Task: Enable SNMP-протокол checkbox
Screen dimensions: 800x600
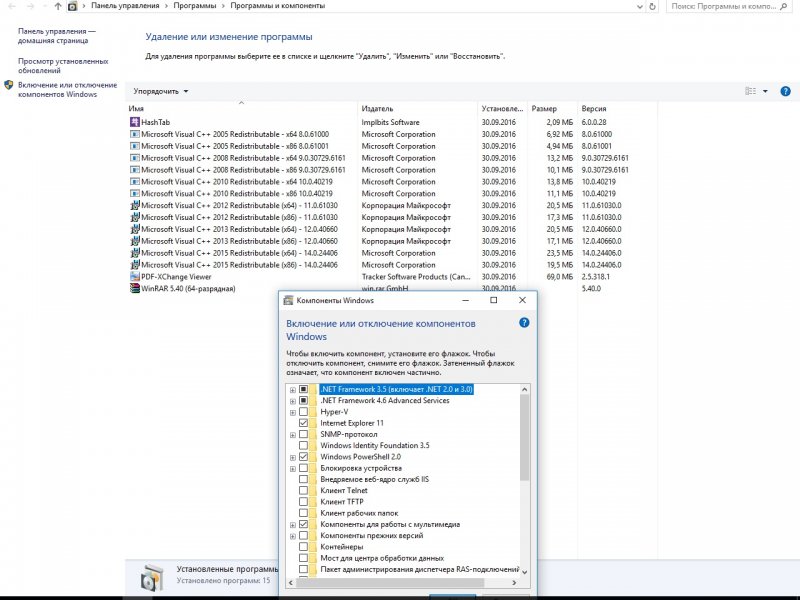Action: pyautogui.click(x=304, y=434)
